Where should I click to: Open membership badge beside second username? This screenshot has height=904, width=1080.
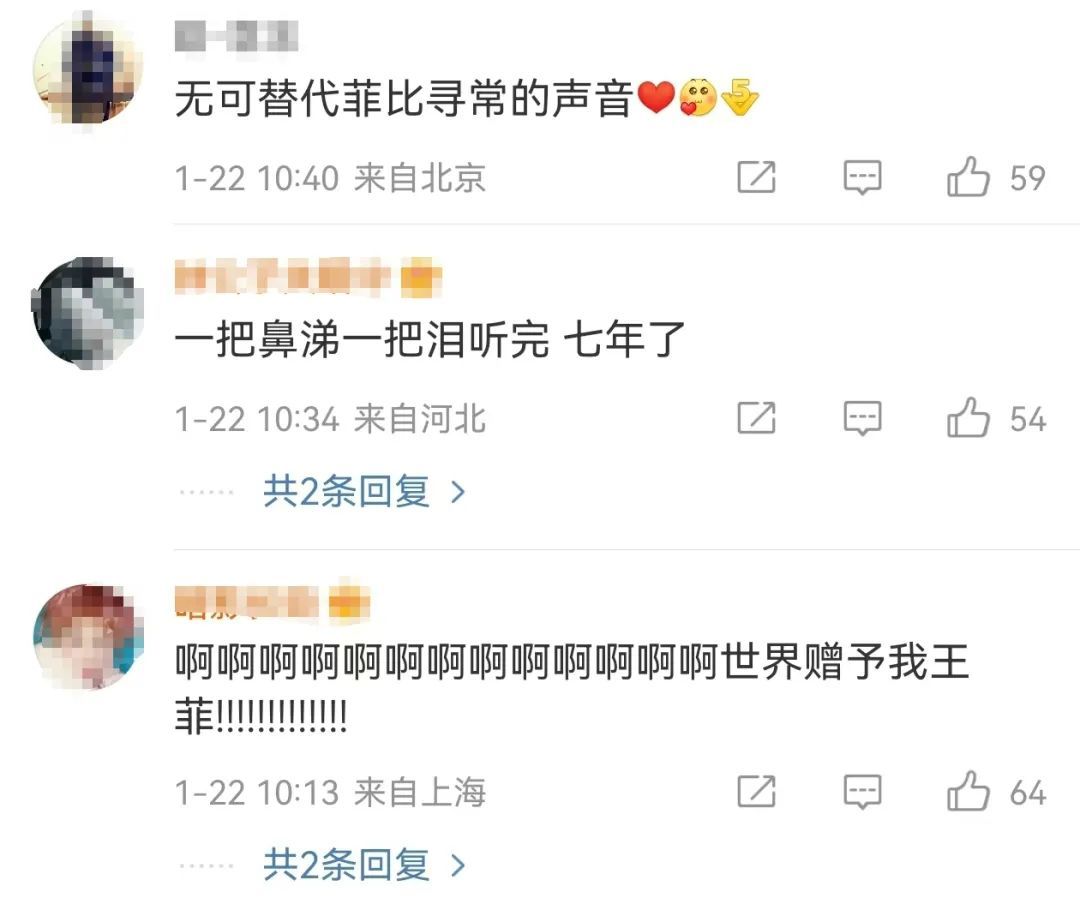[421, 277]
